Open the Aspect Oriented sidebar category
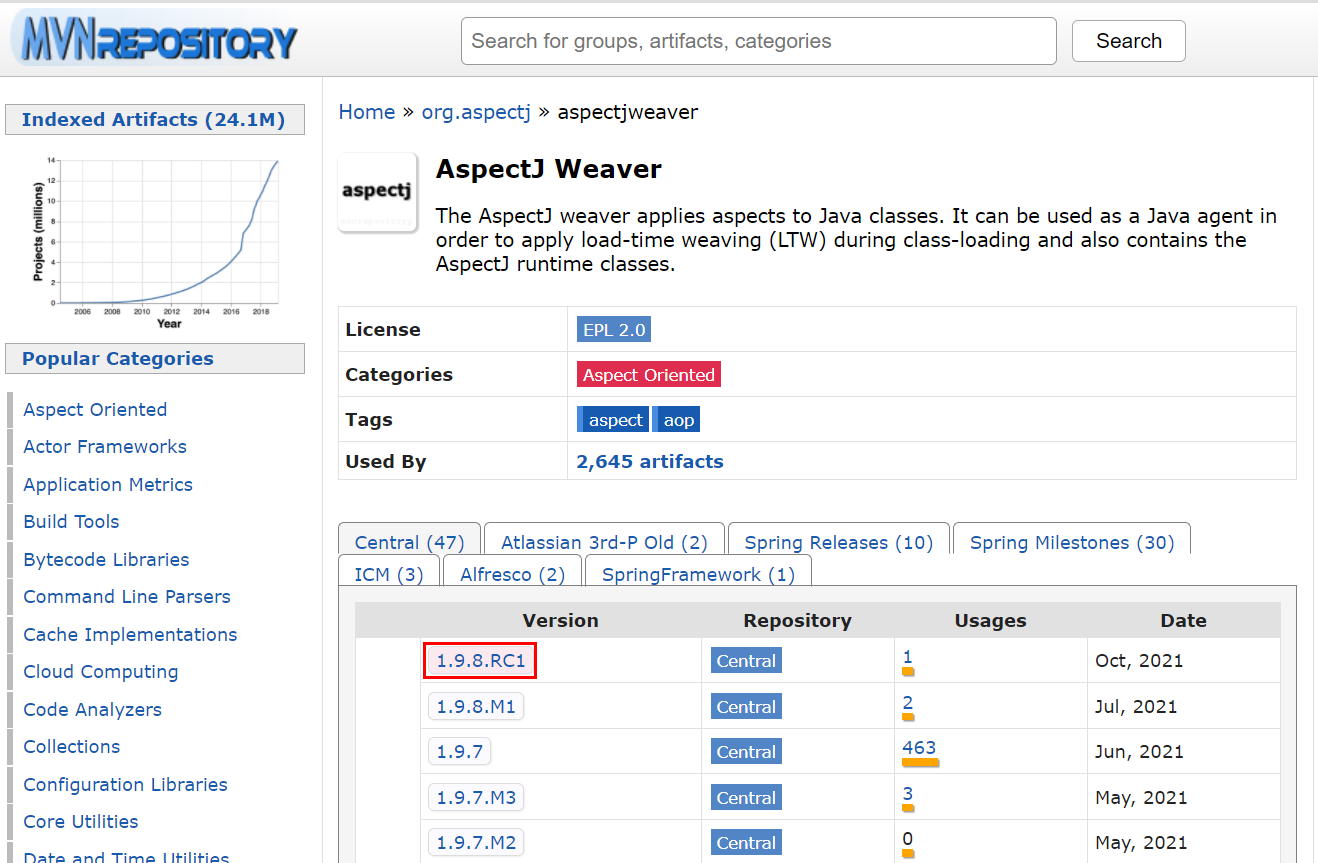Image resolution: width=1318 pixels, height=863 pixels. [x=95, y=410]
